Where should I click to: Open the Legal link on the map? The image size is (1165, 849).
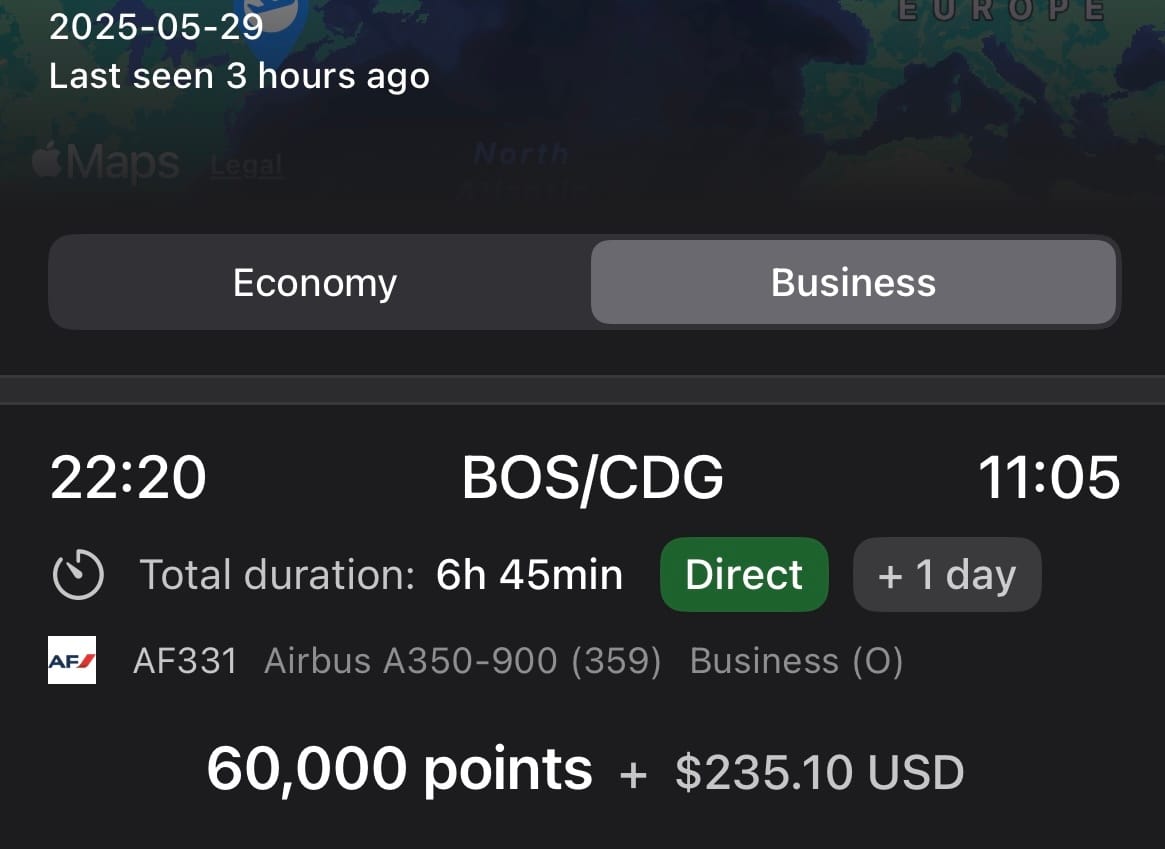246,165
